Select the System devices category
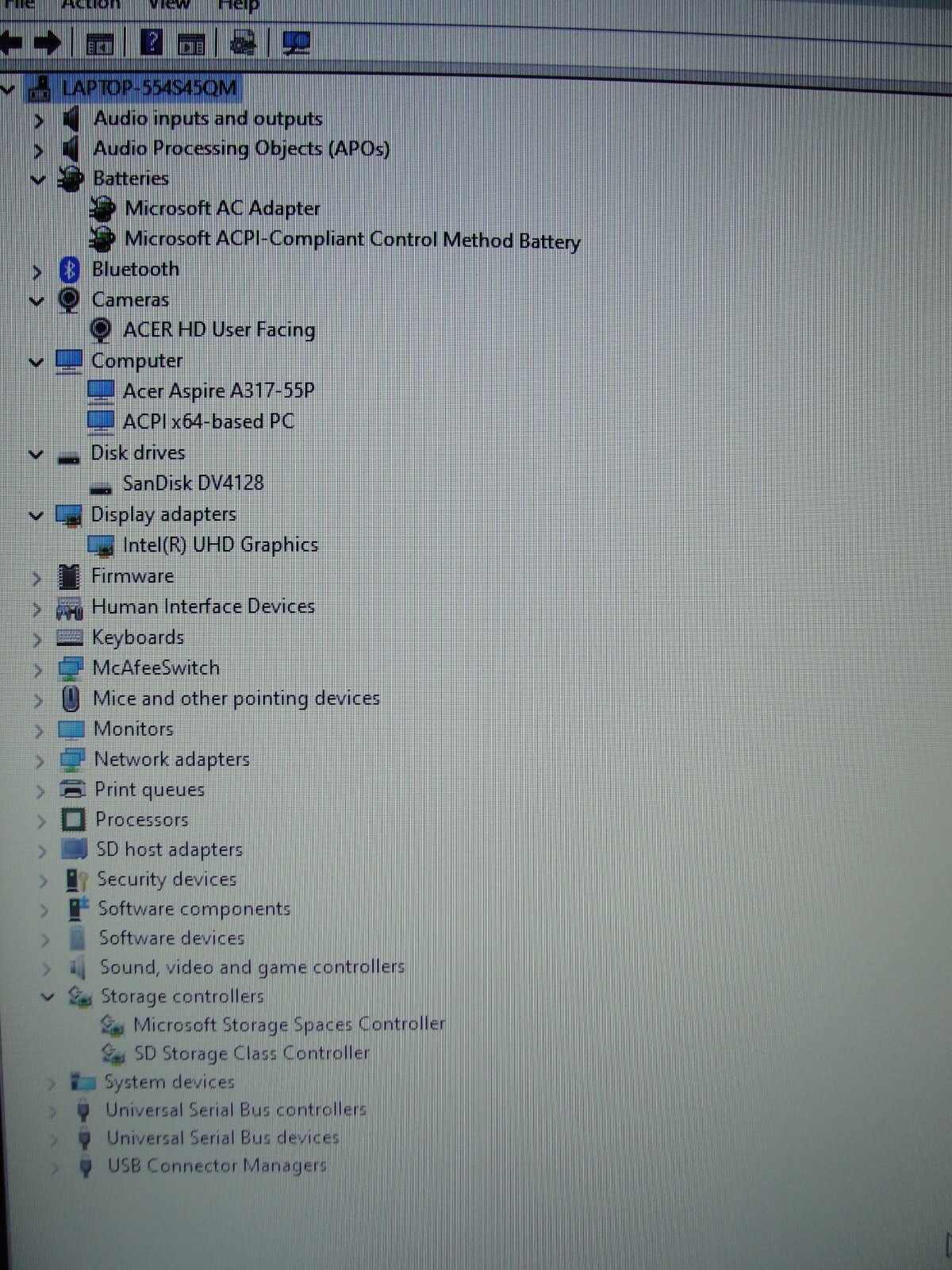This screenshot has width=952, height=1270. (x=170, y=1082)
